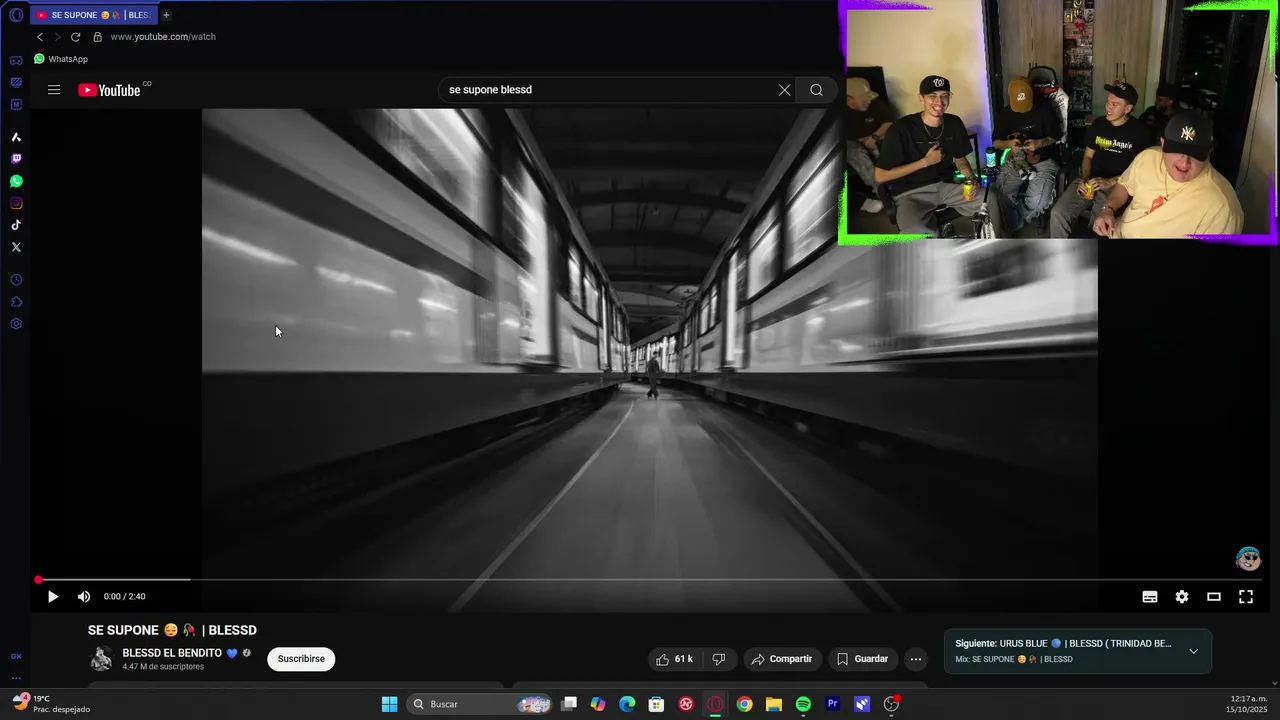
Task: Click video title SE SUPONE BLESSD
Action: [172, 630]
